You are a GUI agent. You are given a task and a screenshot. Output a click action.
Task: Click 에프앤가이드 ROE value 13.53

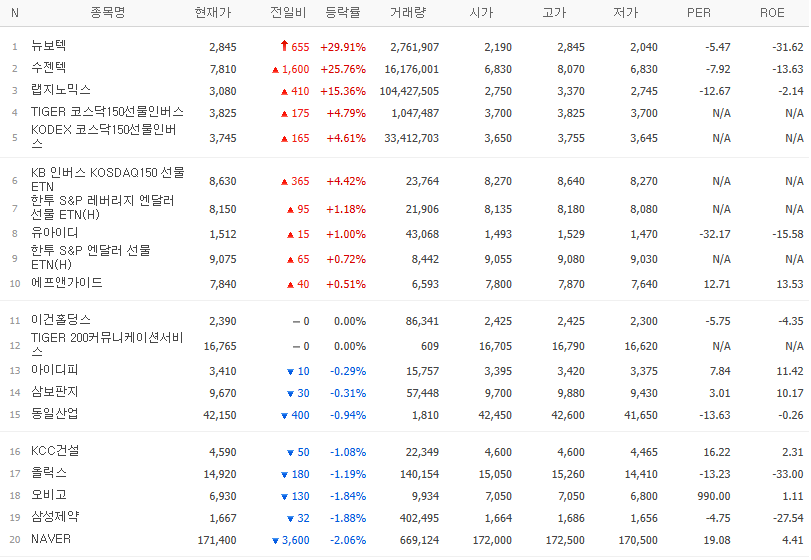(x=790, y=284)
